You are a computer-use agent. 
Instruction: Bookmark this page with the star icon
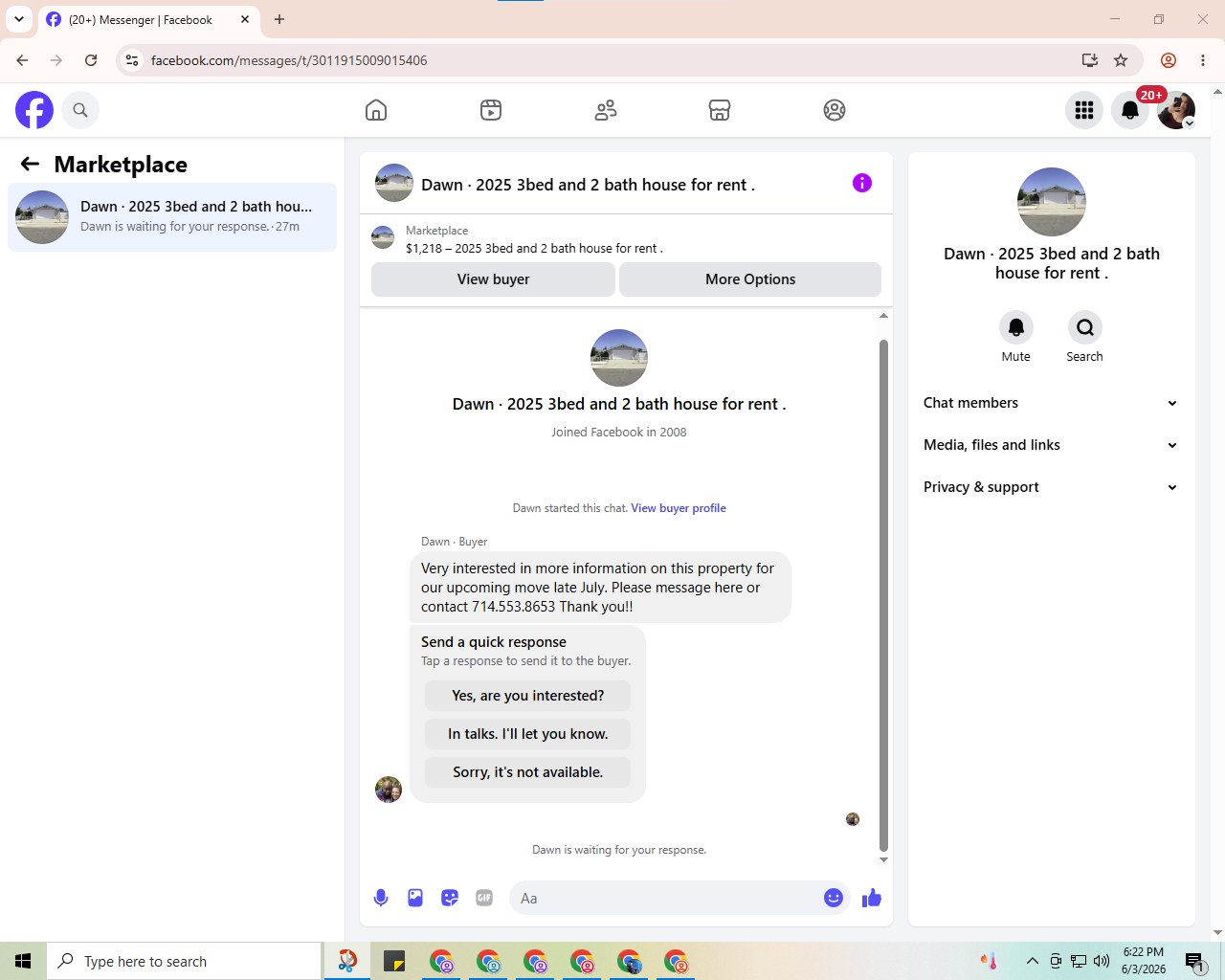(1121, 60)
